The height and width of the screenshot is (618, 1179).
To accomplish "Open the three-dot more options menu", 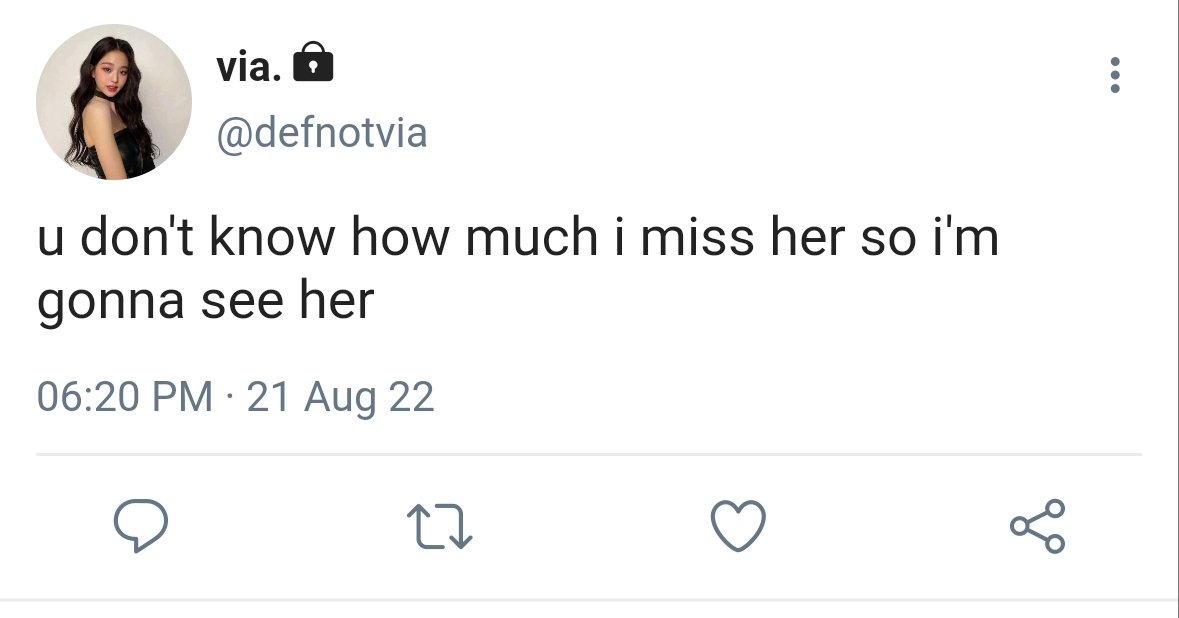I will (1115, 75).
